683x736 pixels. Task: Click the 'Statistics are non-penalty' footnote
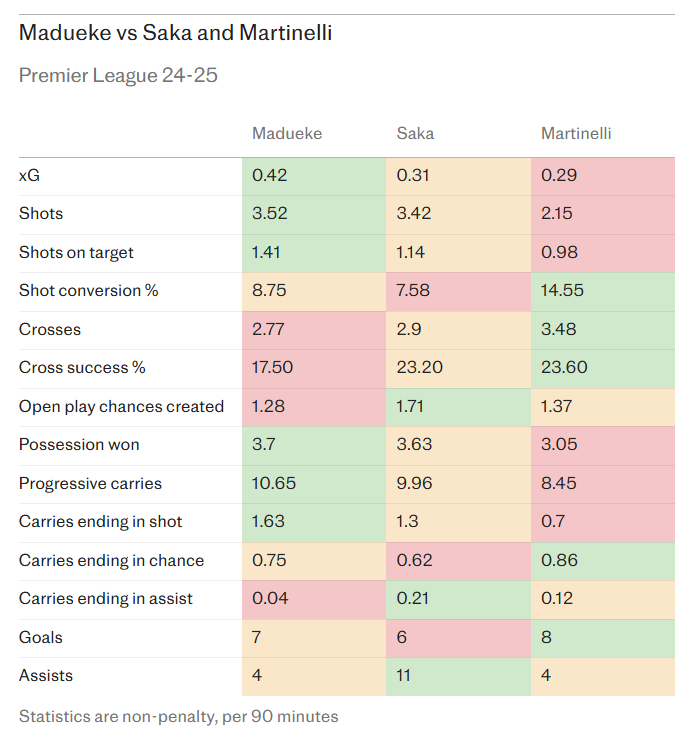[178, 716]
